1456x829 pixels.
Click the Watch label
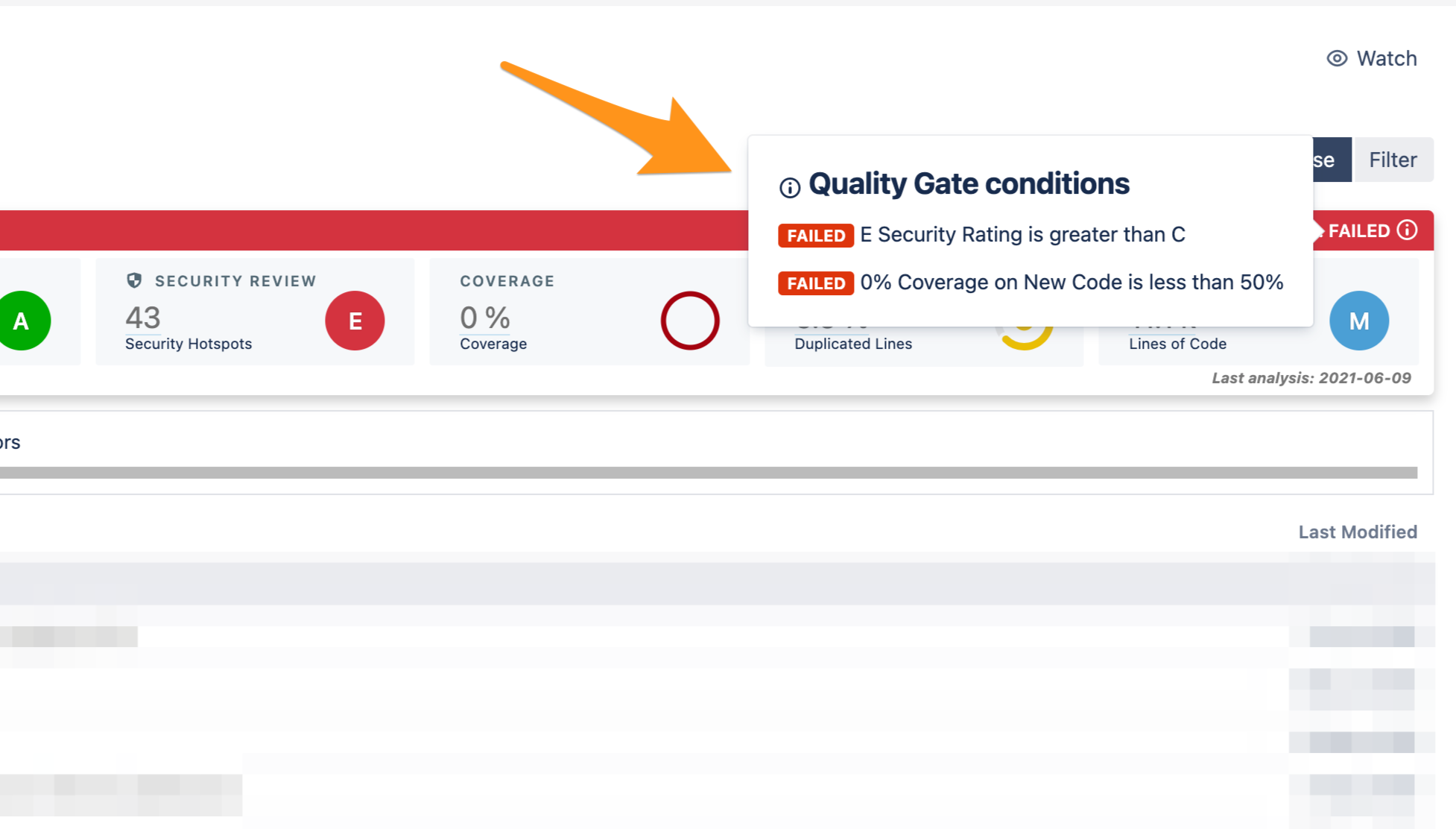(x=1386, y=58)
